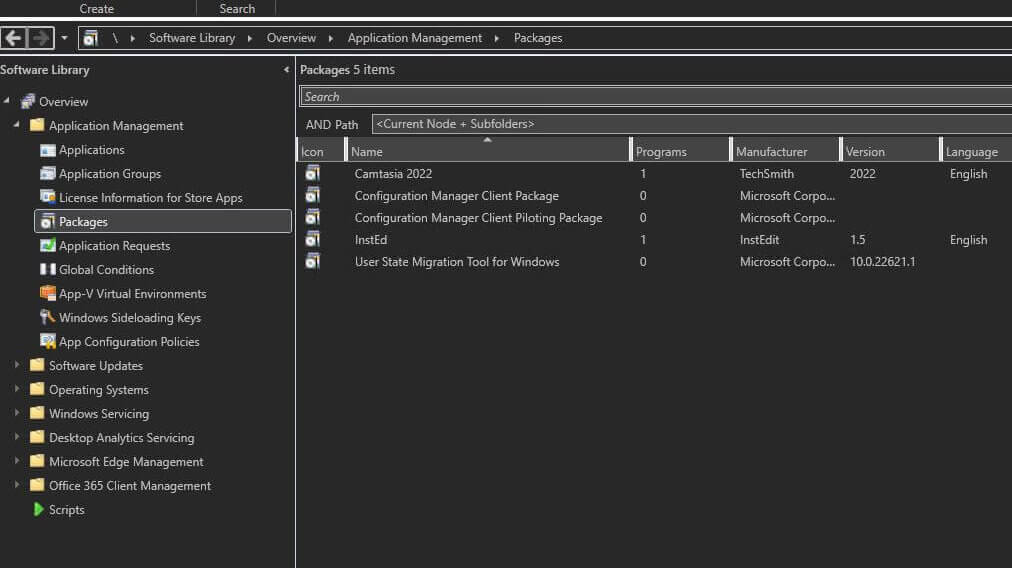The height and width of the screenshot is (568, 1012).
Task: Select the Packages node icon in tree
Action: coord(48,221)
